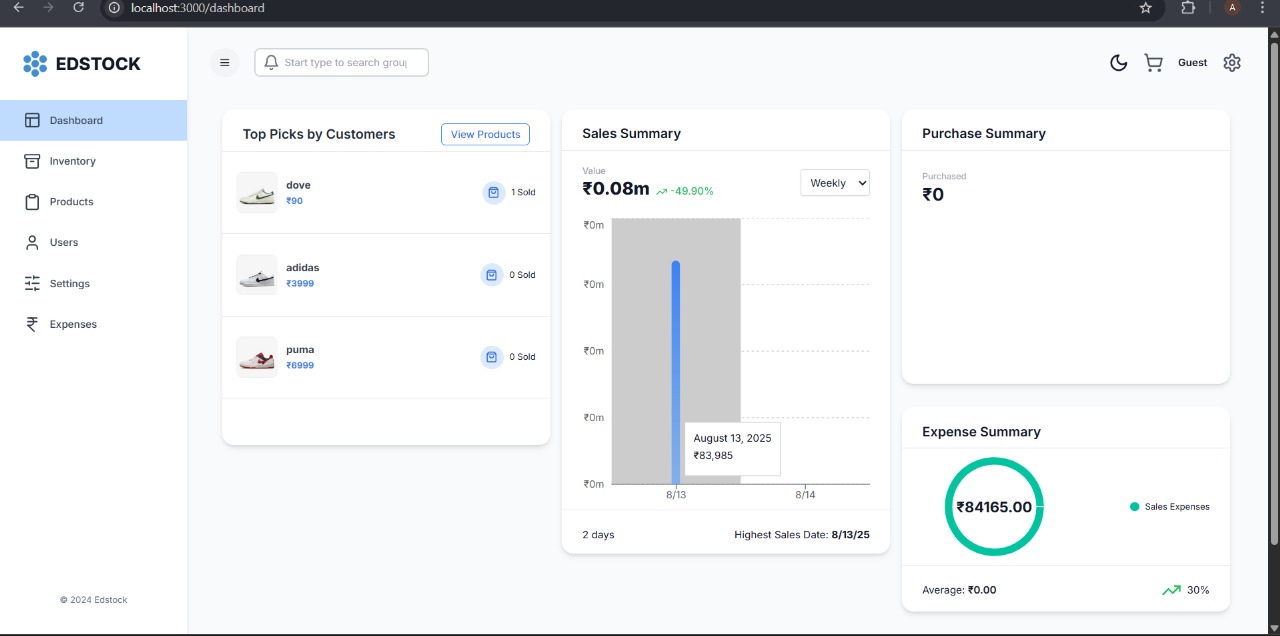Open the settings gear icon in header
This screenshot has height=636, width=1280.
pos(1232,62)
